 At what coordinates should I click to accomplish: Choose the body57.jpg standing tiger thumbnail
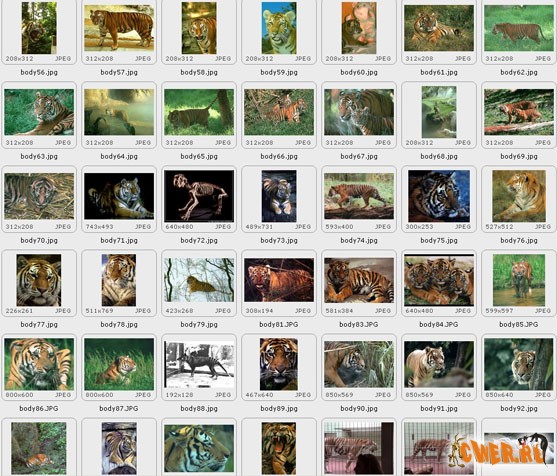[x=119, y=28]
